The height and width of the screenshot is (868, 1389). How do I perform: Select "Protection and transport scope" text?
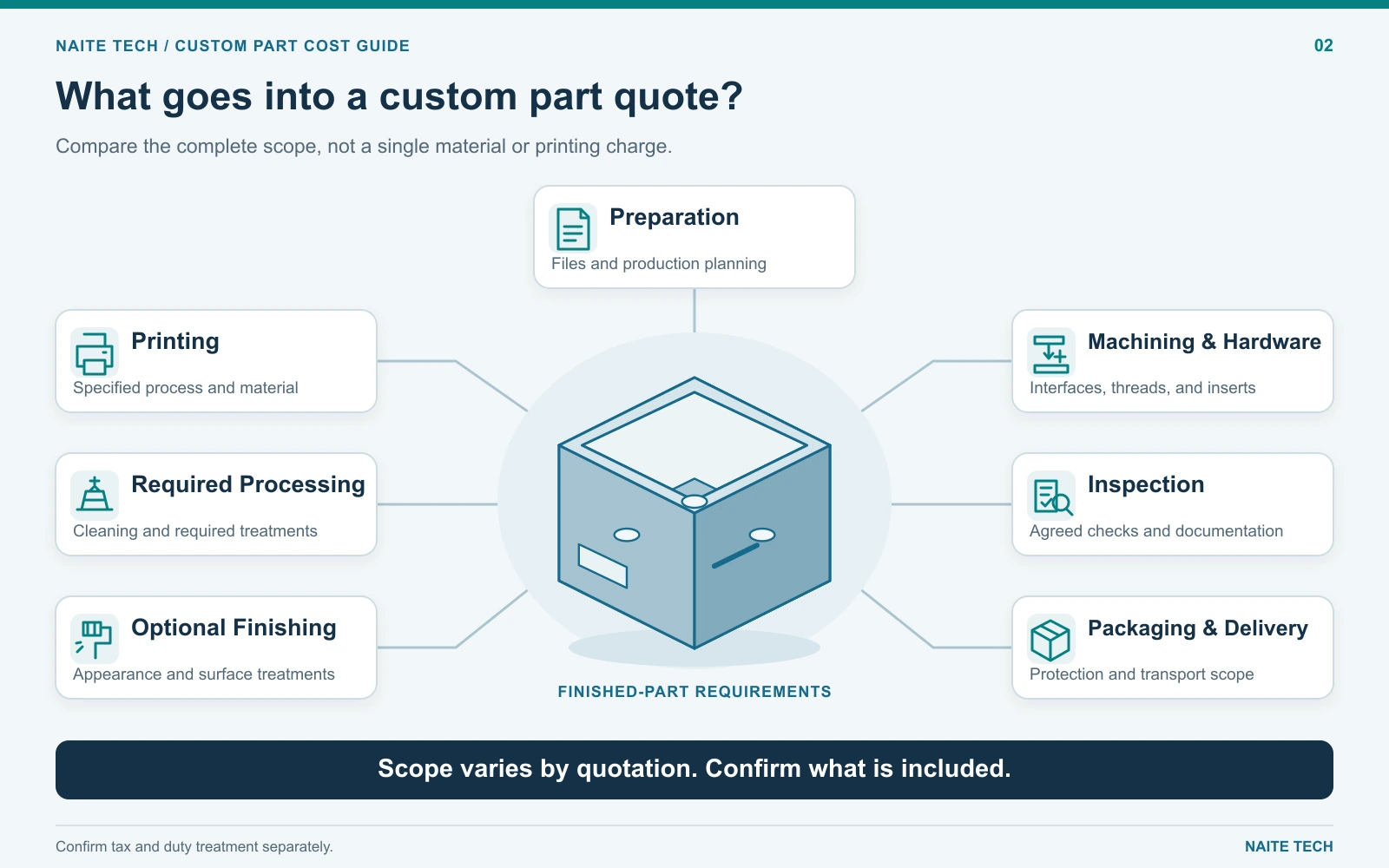click(x=1142, y=674)
